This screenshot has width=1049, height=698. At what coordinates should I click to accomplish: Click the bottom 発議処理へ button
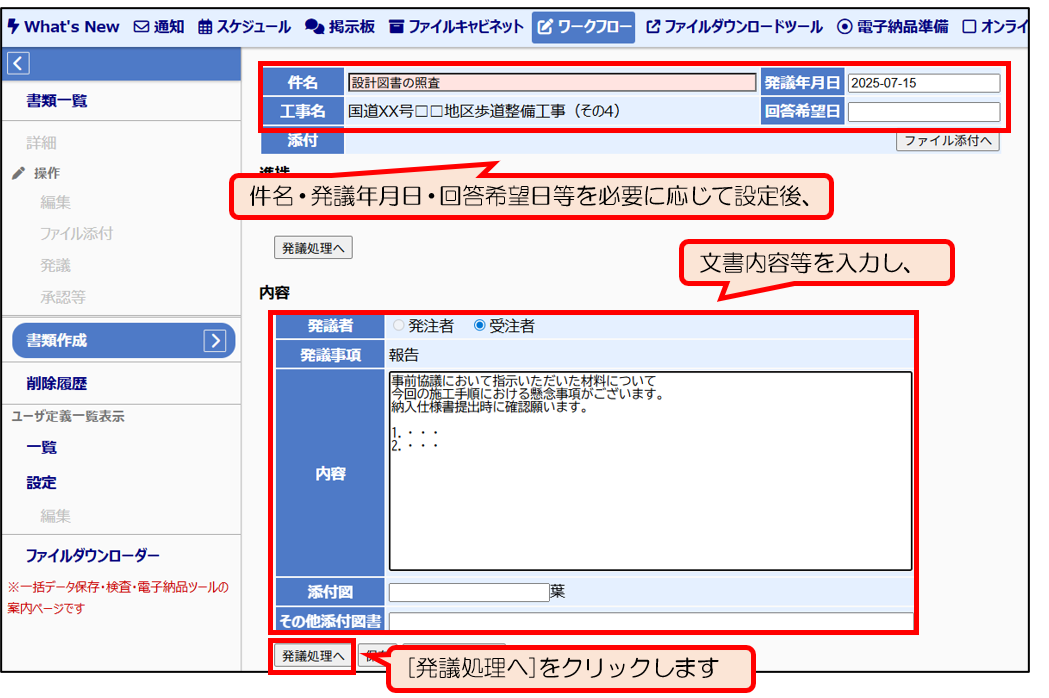click(x=312, y=656)
